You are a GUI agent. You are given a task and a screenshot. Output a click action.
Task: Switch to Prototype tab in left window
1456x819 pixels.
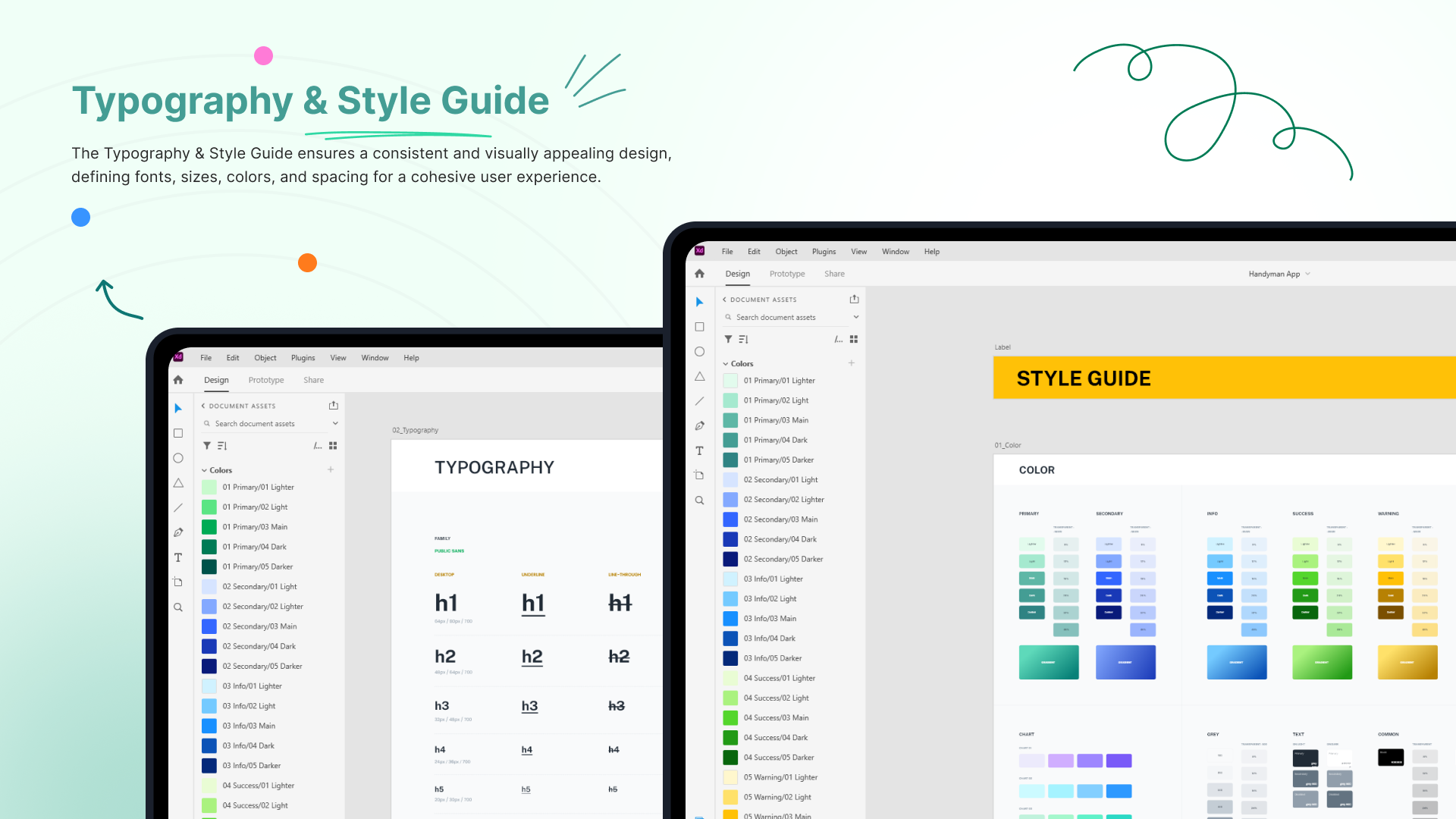(x=266, y=380)
